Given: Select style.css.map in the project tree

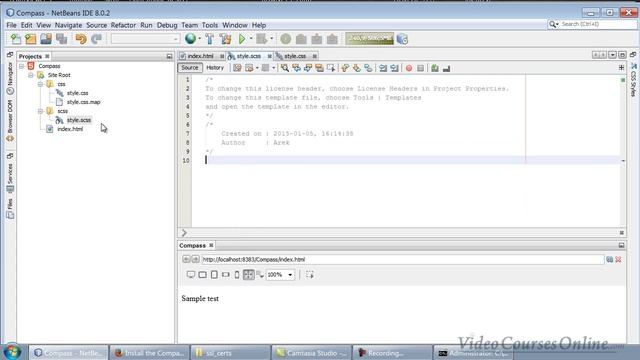Looking at the screenshot, I should tap(84, 102).
